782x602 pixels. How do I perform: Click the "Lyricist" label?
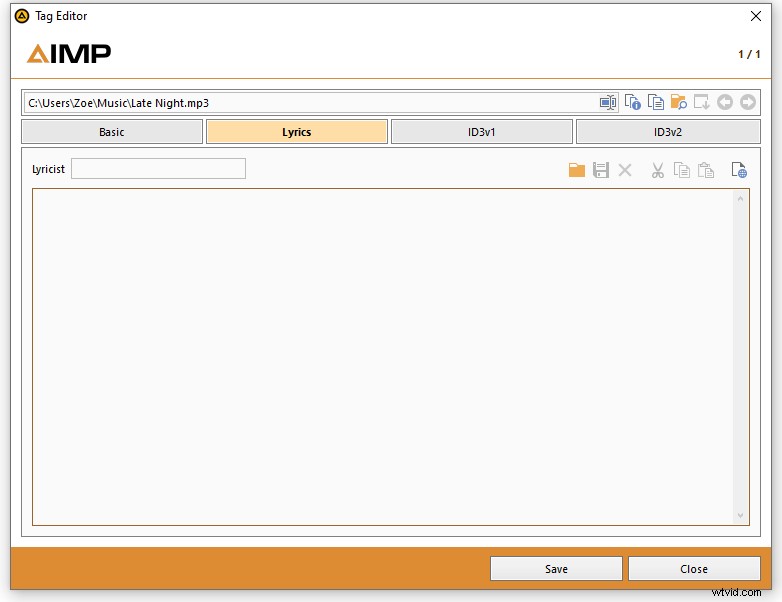(x=48, y=169)
